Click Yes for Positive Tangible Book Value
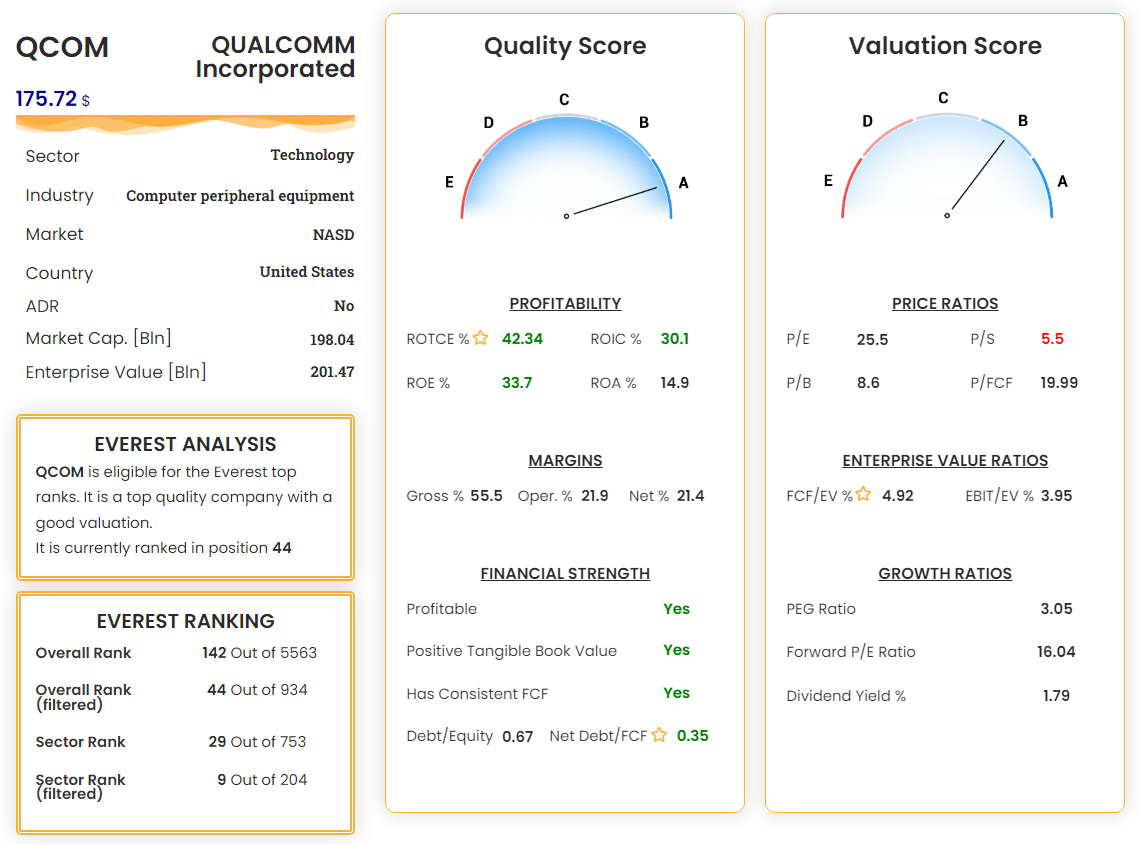Image resolution: width=1140 pixels, height=844 pixels. point(676,650)
